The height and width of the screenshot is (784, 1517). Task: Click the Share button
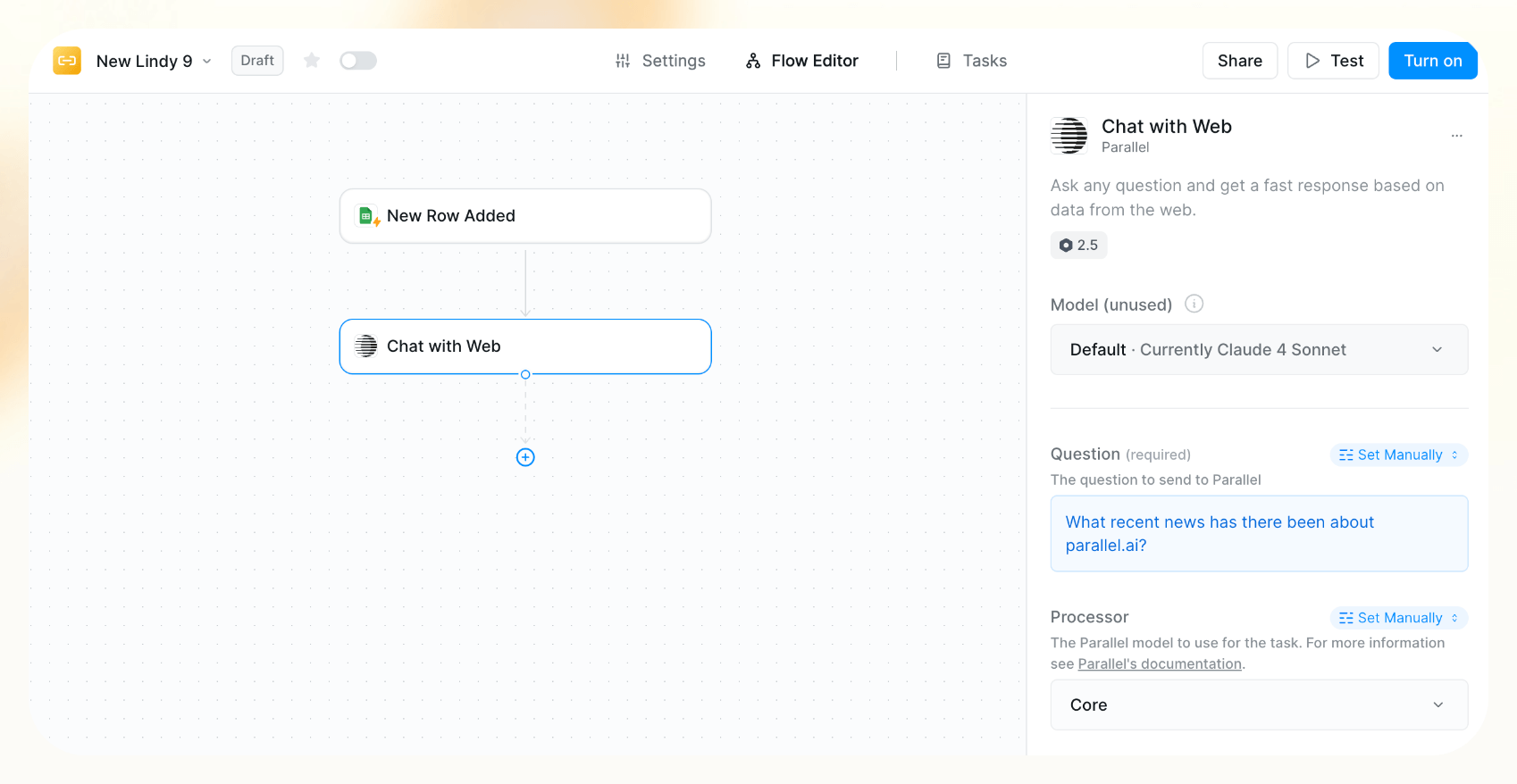click(1240, 61)
